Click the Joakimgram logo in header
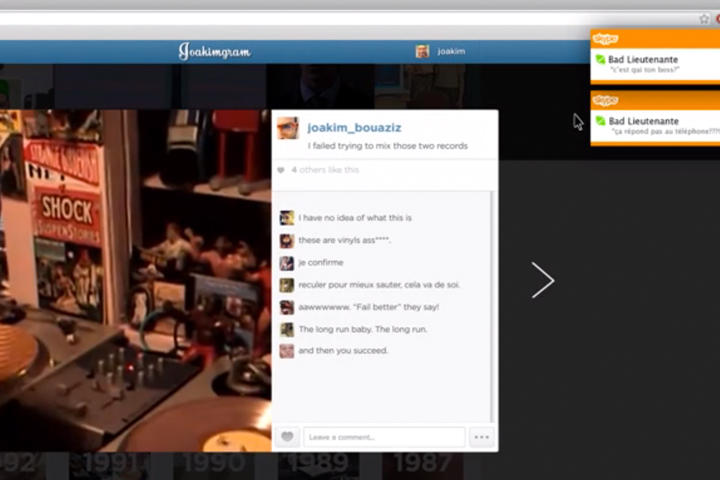The image size is (720, 480). 214,51
